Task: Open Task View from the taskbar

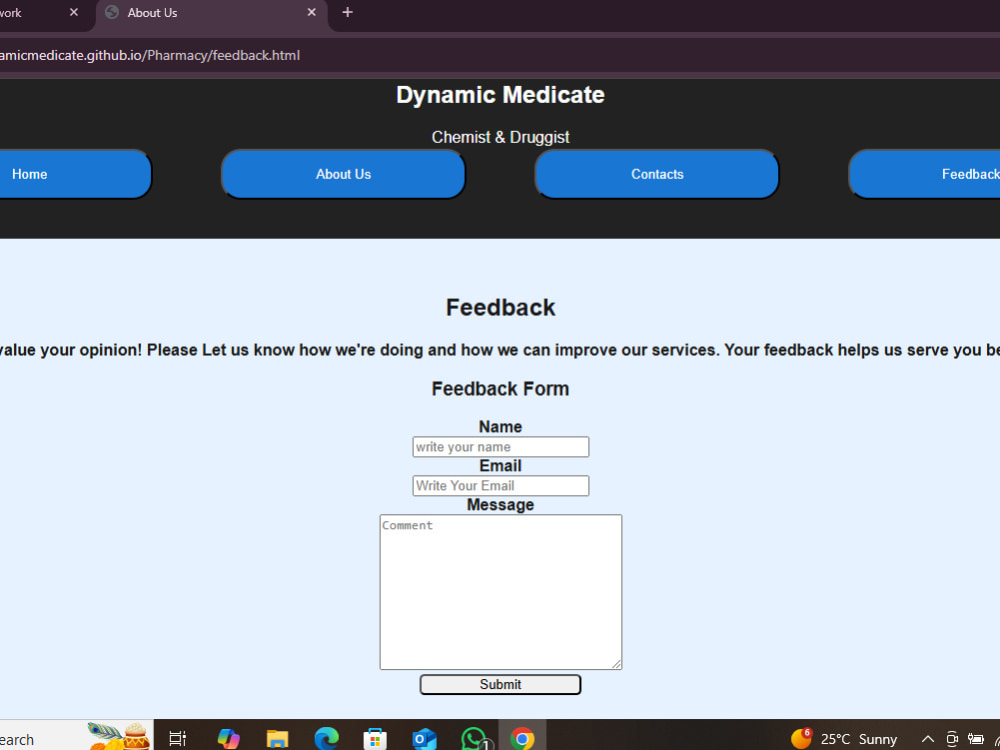Action: point(177,739)
